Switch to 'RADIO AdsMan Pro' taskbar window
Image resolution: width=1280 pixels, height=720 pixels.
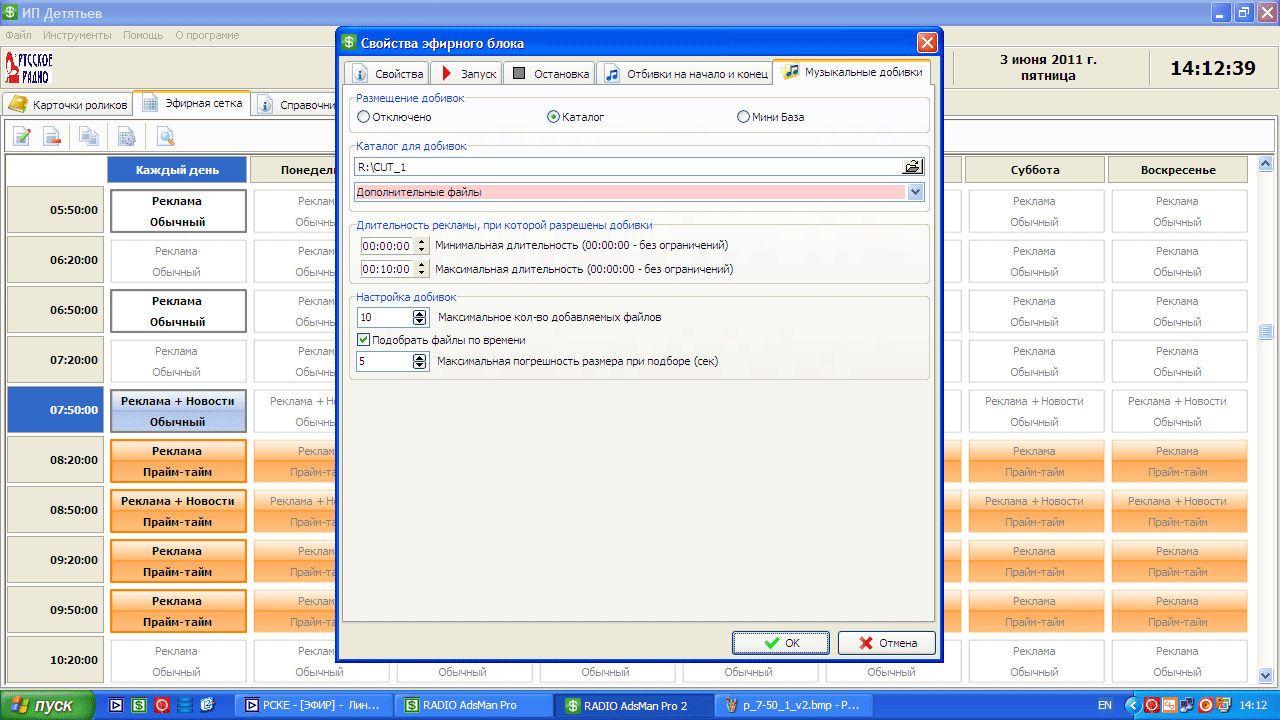click(474, 705)
